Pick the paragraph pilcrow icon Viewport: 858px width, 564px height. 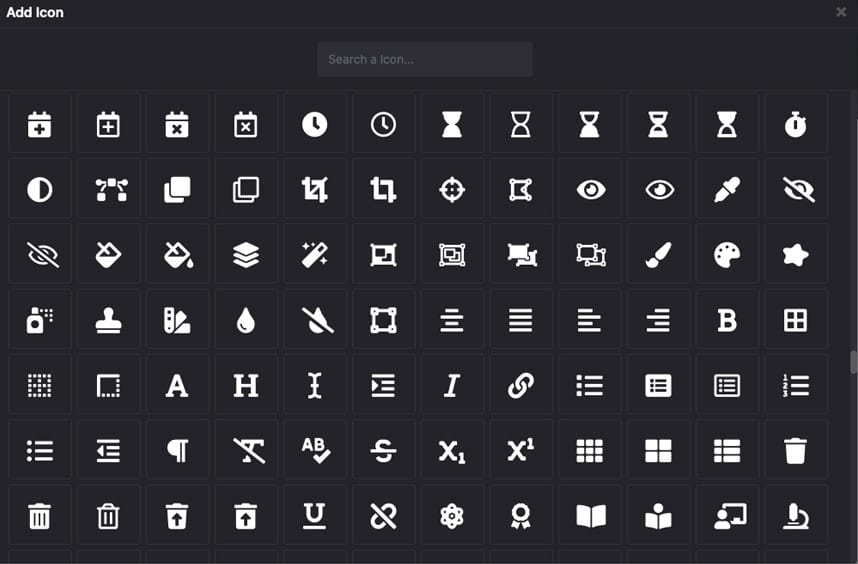pyautogui.click(x=177, y=451)
